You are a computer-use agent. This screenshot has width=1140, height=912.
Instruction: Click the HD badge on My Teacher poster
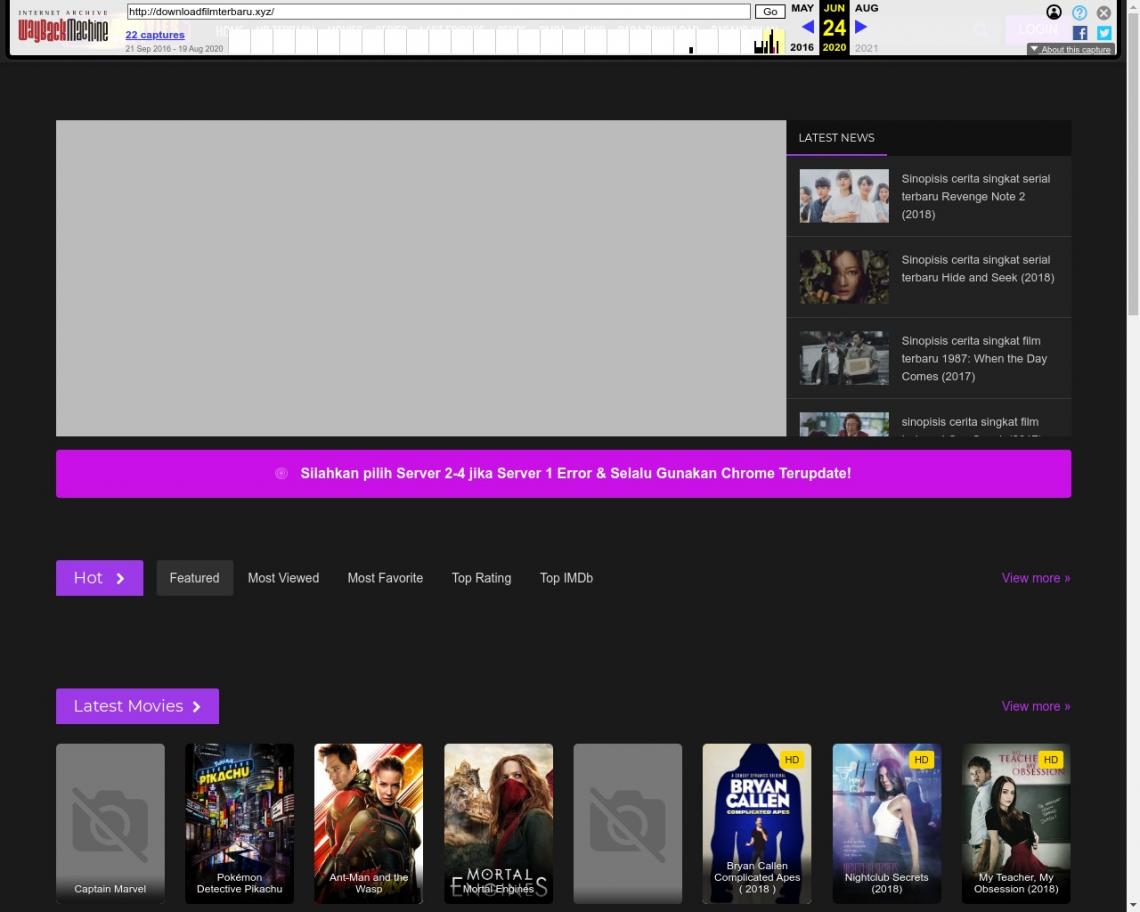[x=1051, y=760]
